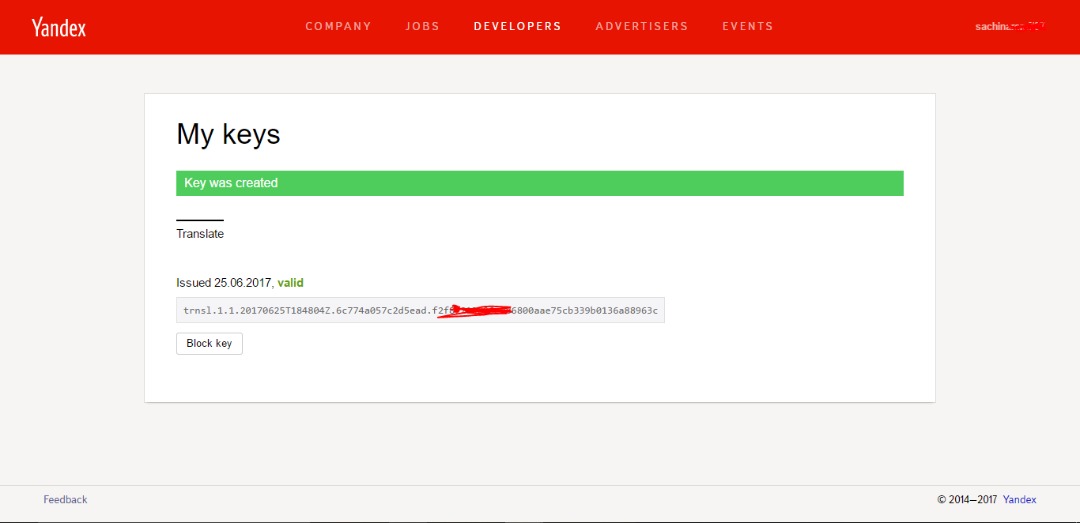
Task: Select the Translate tab
Action: tap(200, 234)
